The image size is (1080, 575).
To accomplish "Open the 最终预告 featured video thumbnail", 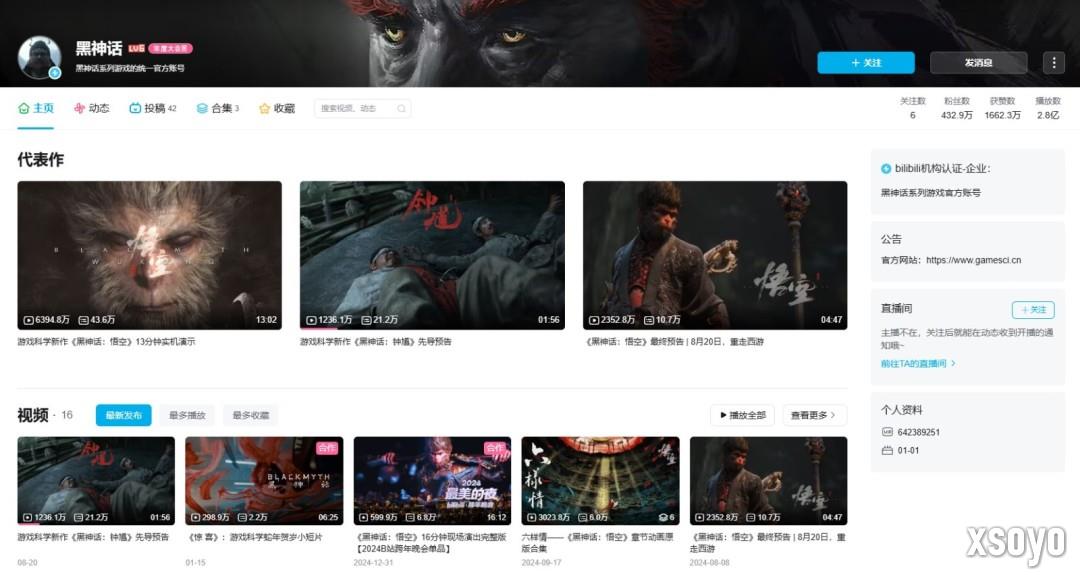I will coord(715,255).
